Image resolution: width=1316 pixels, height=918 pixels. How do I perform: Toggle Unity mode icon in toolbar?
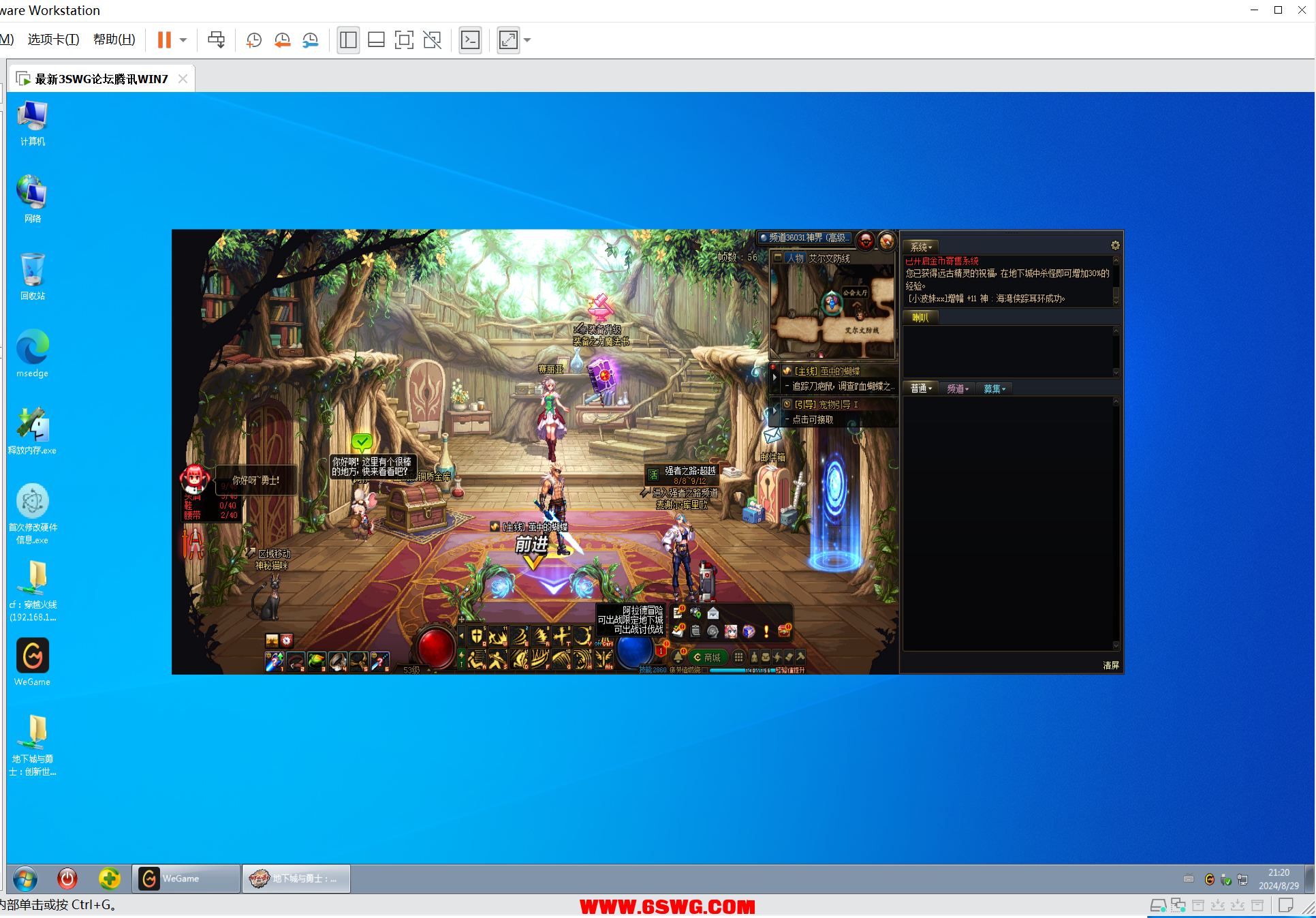[x=432, y=40]
